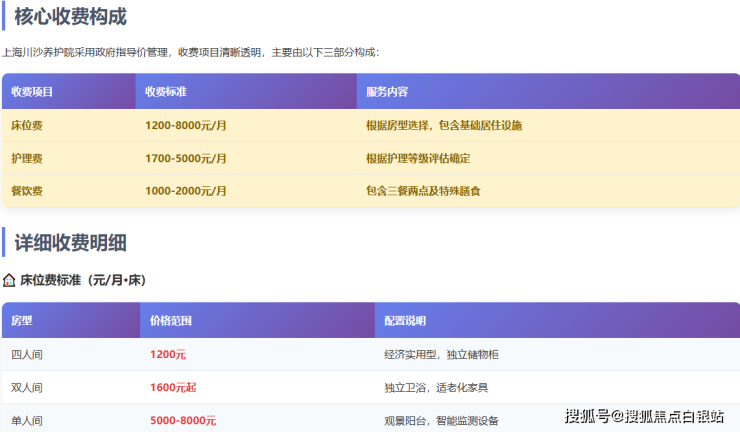740x432 pixels.
Task: Select the 收费标准 column header
Action: click(166, 92)
